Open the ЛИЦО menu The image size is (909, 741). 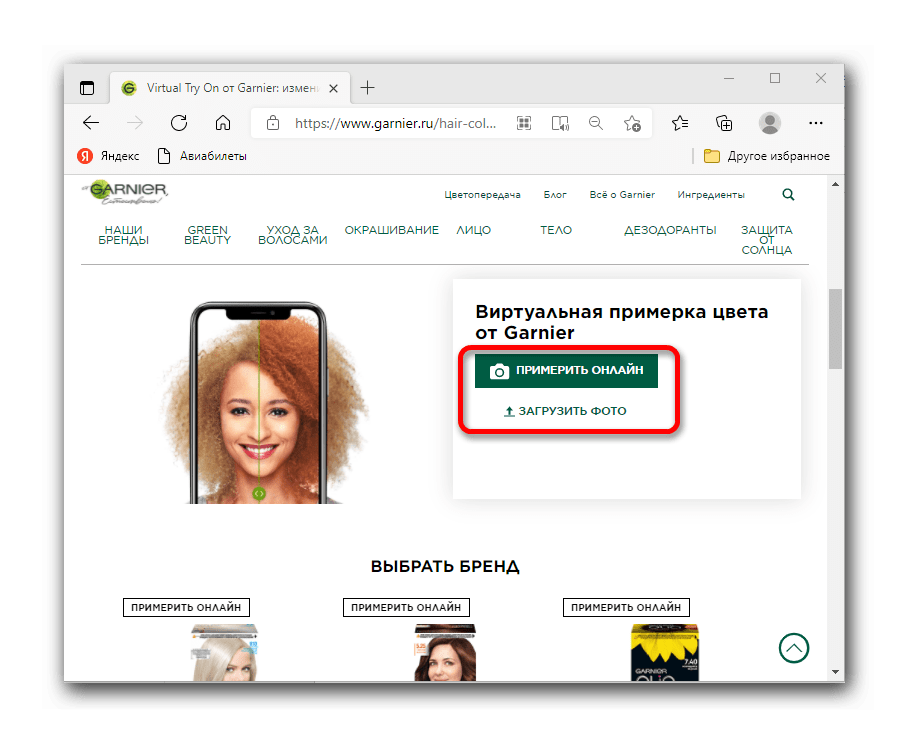(x=474, y=230)
